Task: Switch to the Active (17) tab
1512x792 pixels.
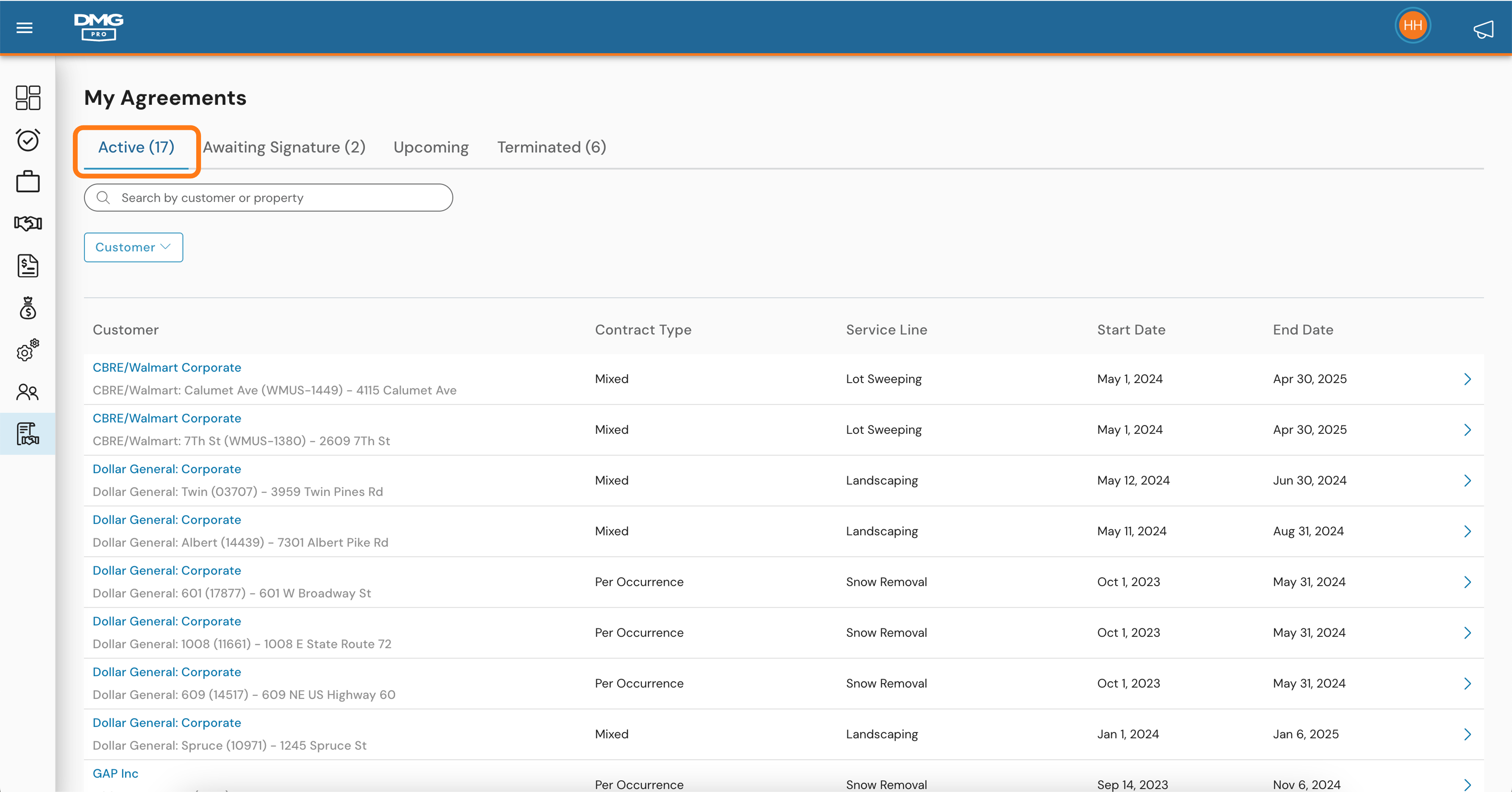Action: tap(136, 147)
